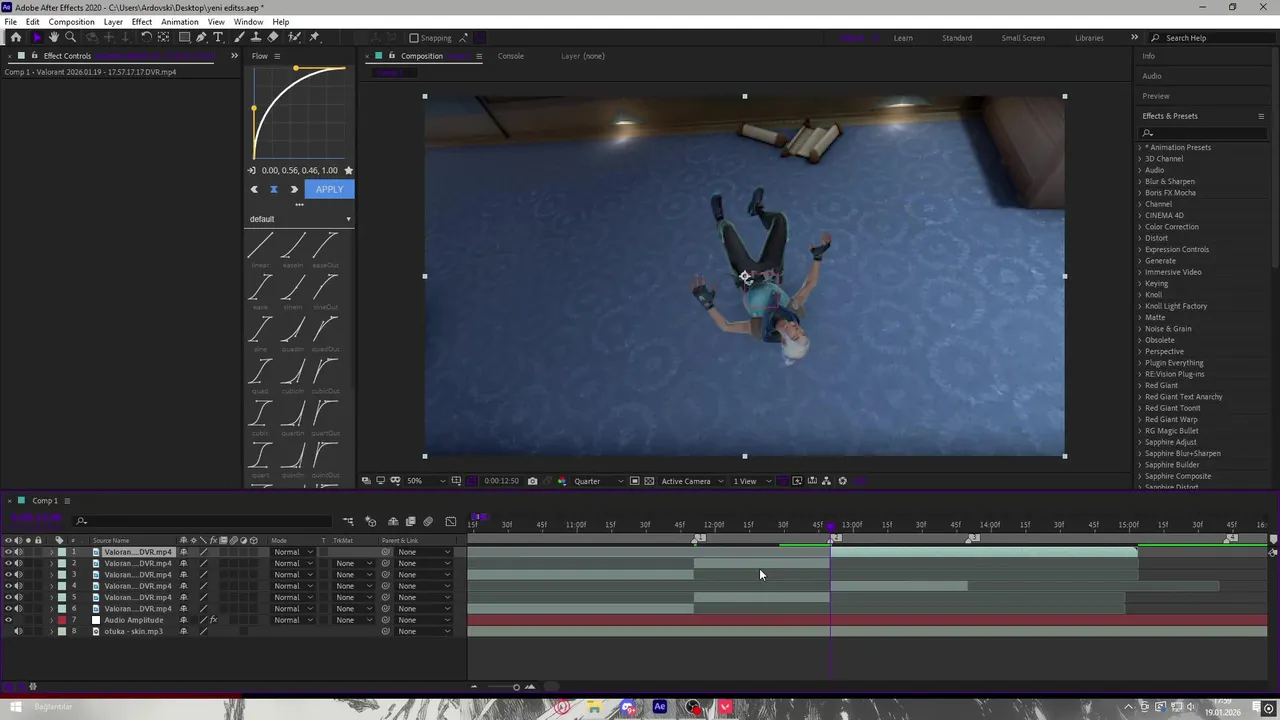Open the Quarter resolution dropdown
1280x720 pixels.
tap(598, 481)
